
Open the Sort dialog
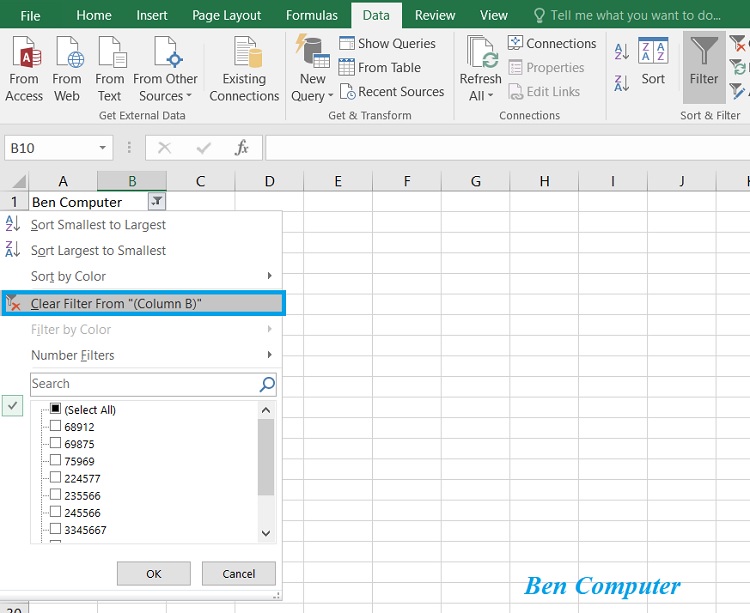(x=653, y=62)
